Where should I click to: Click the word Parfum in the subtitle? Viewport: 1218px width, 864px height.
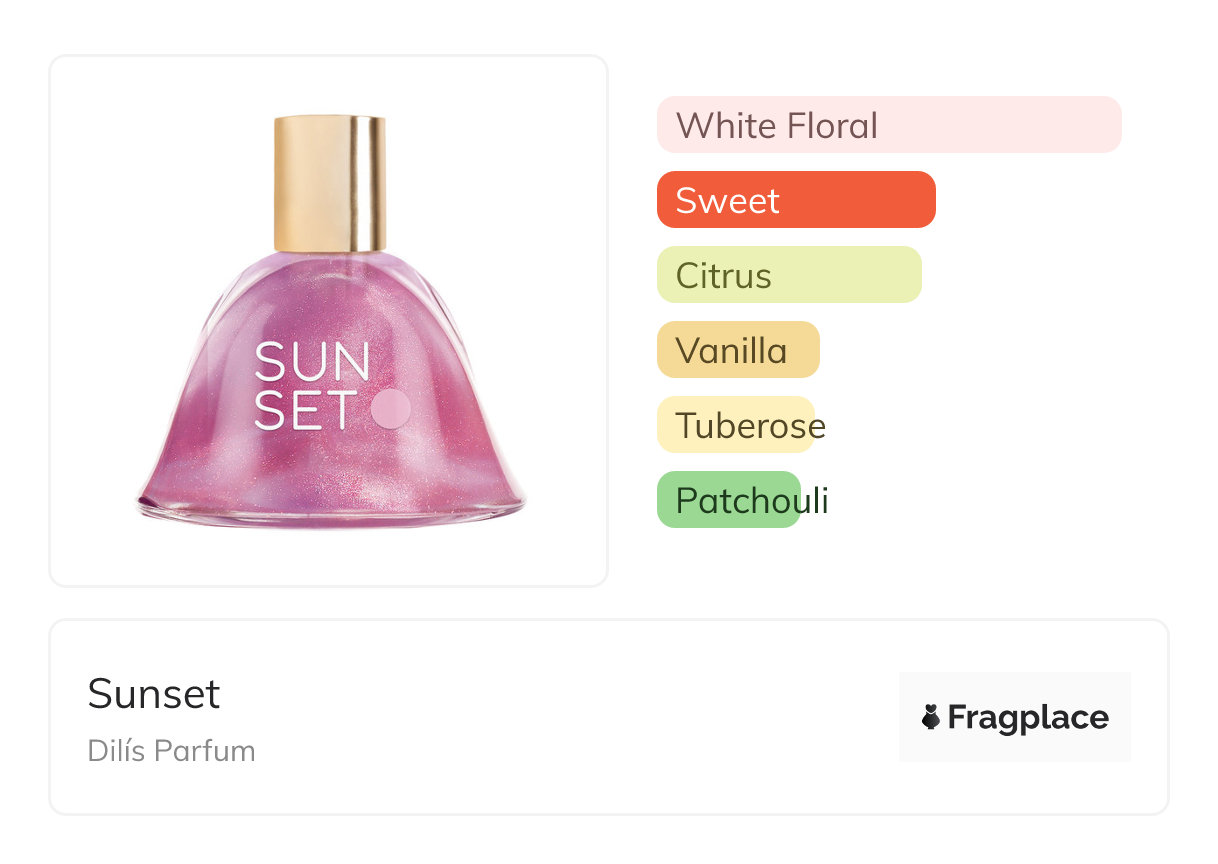click(213, 750)
